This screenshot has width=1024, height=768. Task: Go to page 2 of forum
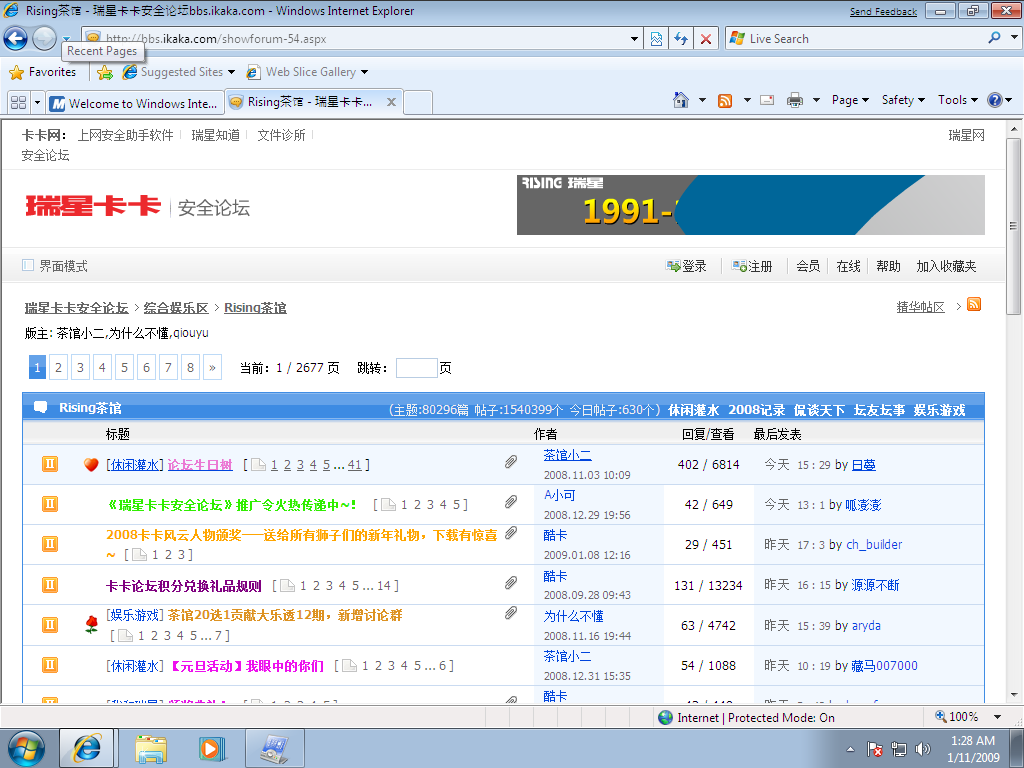(59, 368)
